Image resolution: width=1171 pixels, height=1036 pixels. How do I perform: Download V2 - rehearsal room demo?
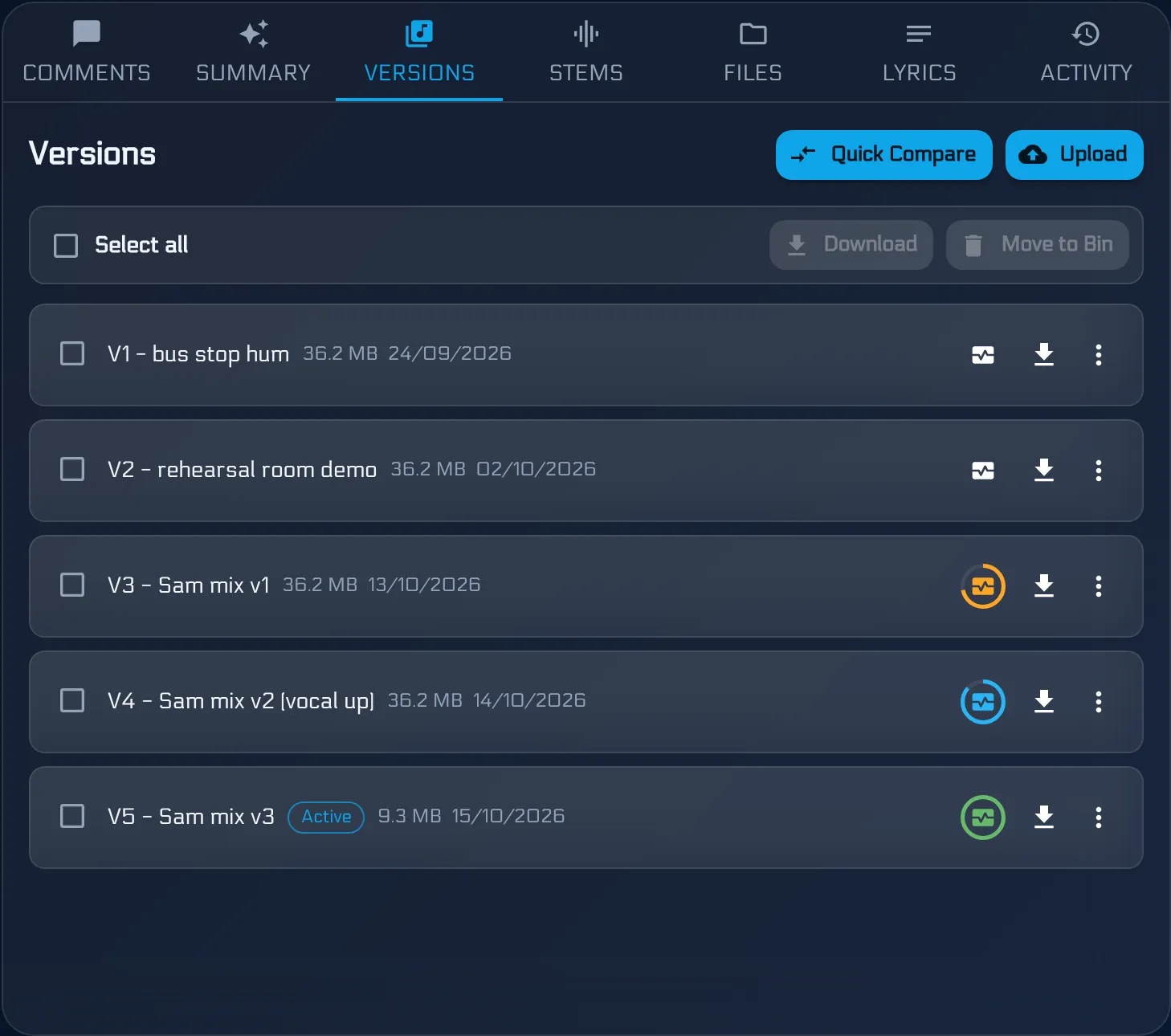point(1044,470)
